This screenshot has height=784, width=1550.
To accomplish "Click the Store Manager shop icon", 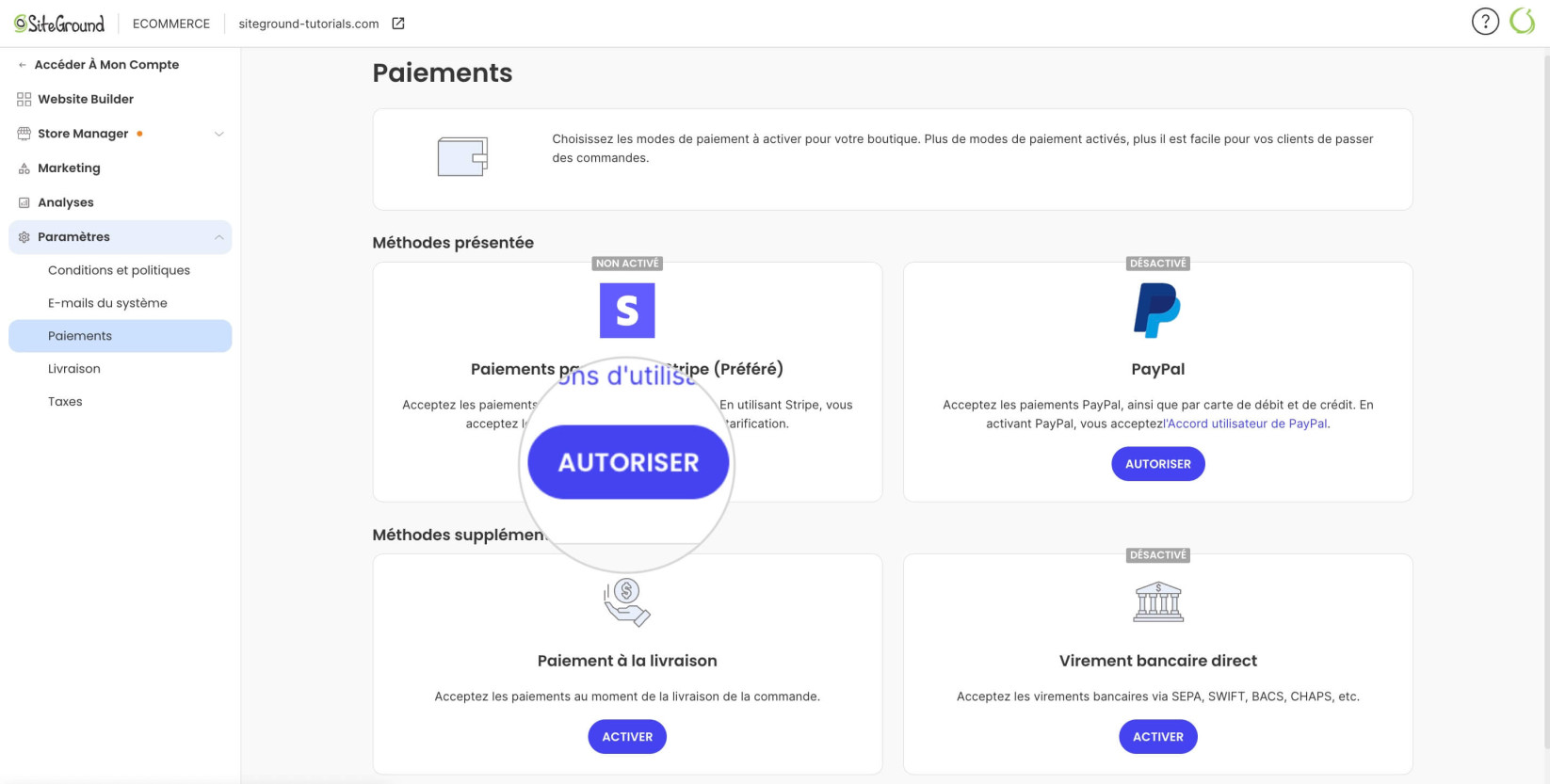I will coord(24,134).
